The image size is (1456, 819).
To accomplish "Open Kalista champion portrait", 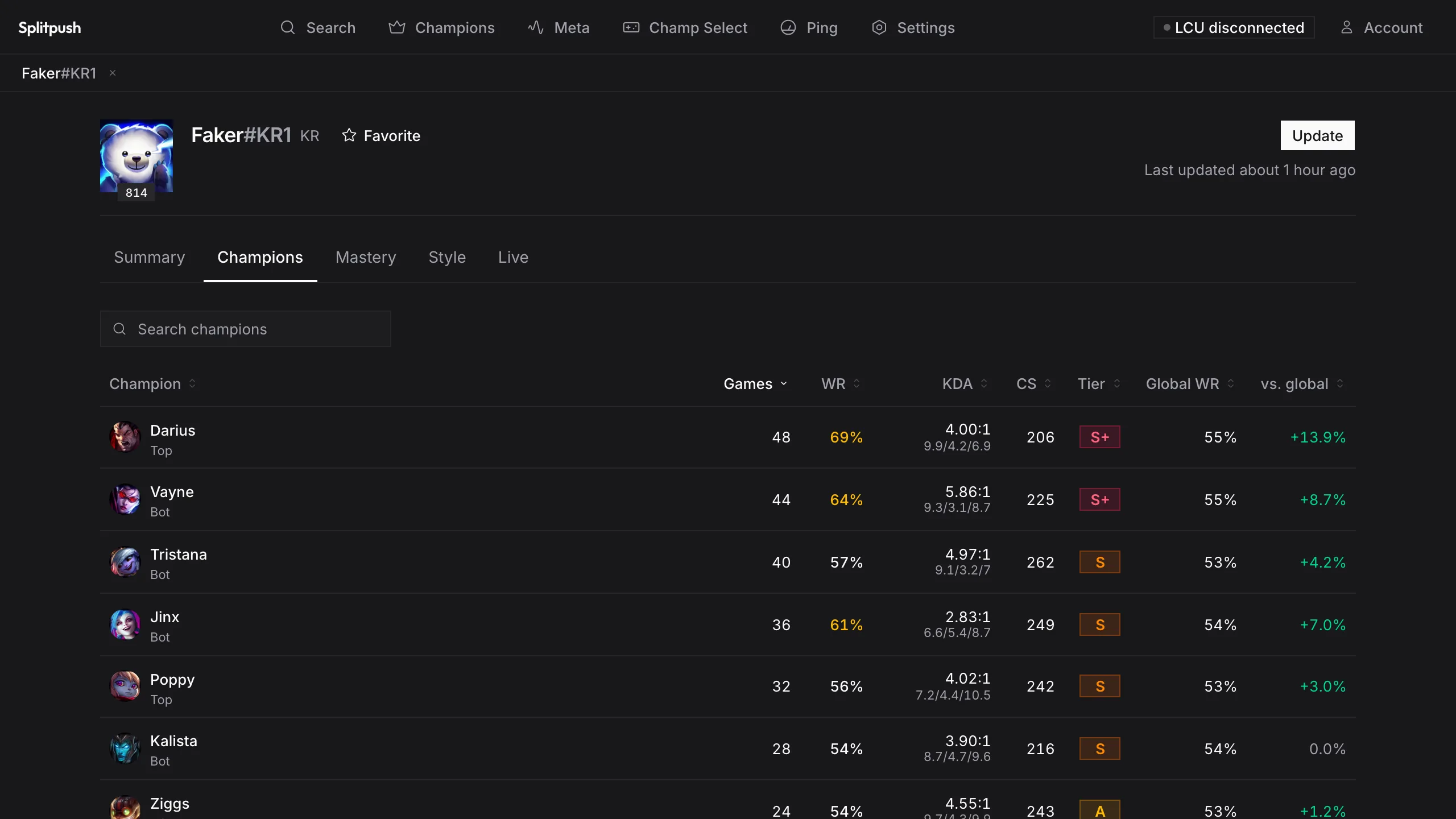I will pos(125,748).
